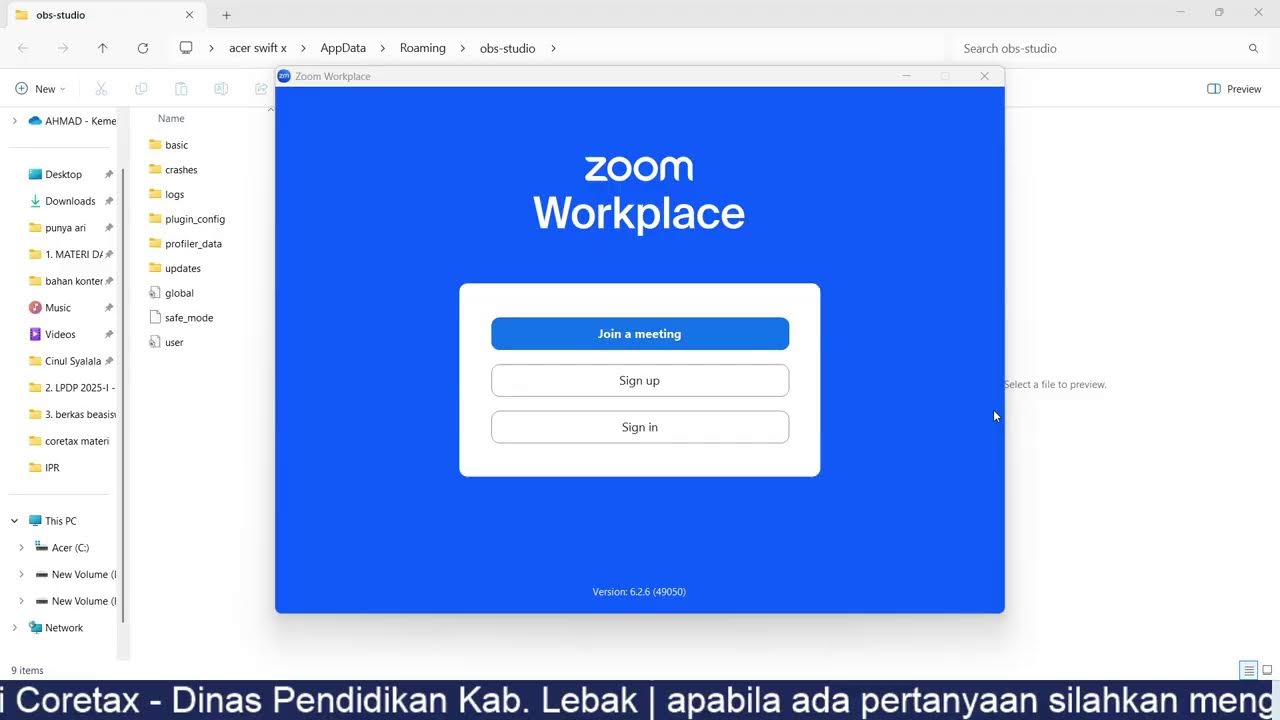Select the updates folder
The image size is (1280, 720).
[183, 268]
